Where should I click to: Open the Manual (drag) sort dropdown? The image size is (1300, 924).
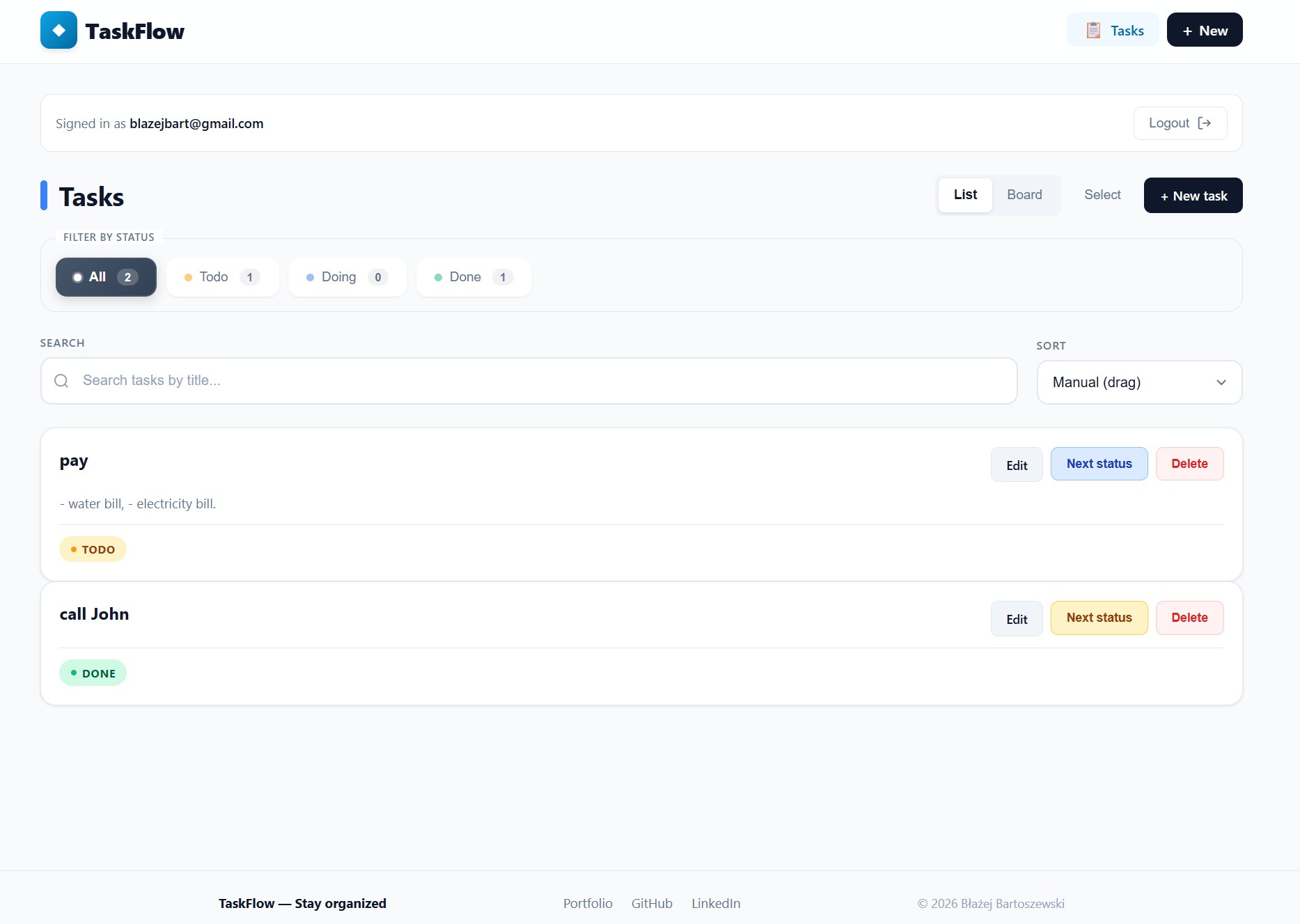(1139, 382)
